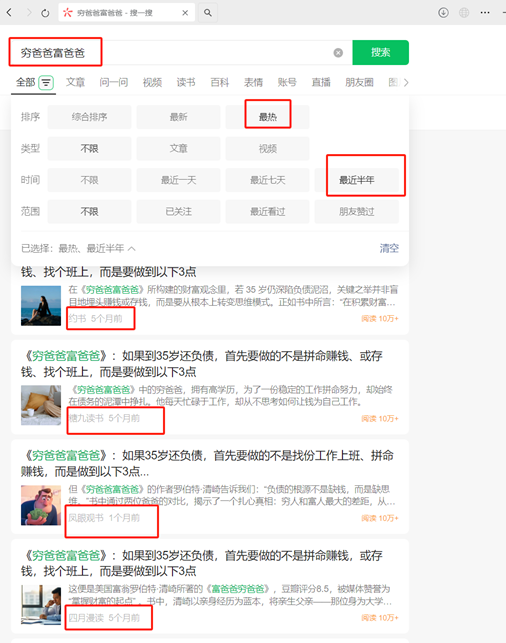Choose 综合排序 sort option
Viewport: 506px width, 643px height.
(x=89, y=117)
